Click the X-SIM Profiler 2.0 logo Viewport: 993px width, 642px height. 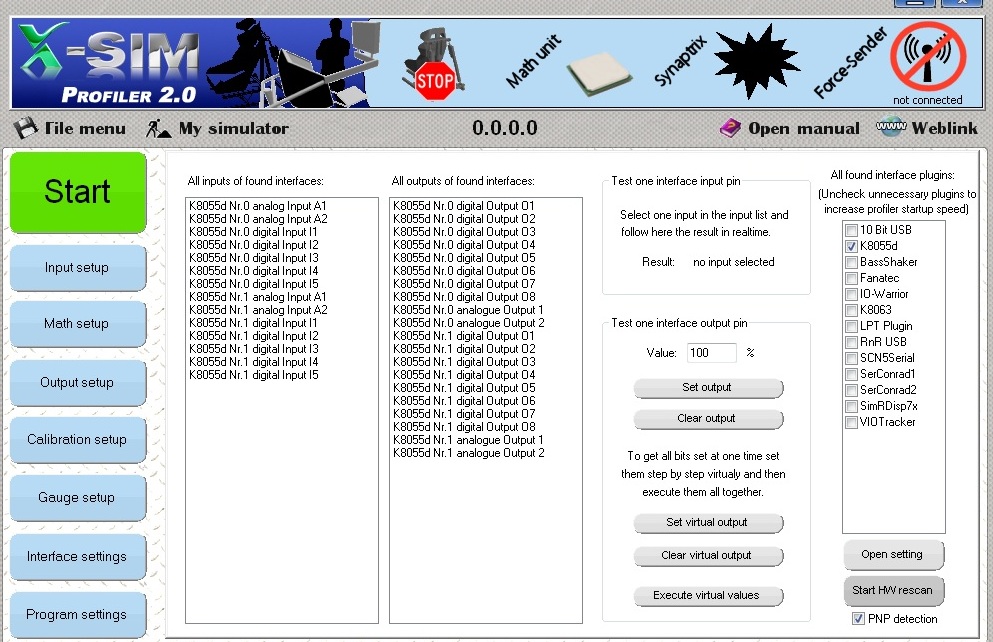[109, 63]
